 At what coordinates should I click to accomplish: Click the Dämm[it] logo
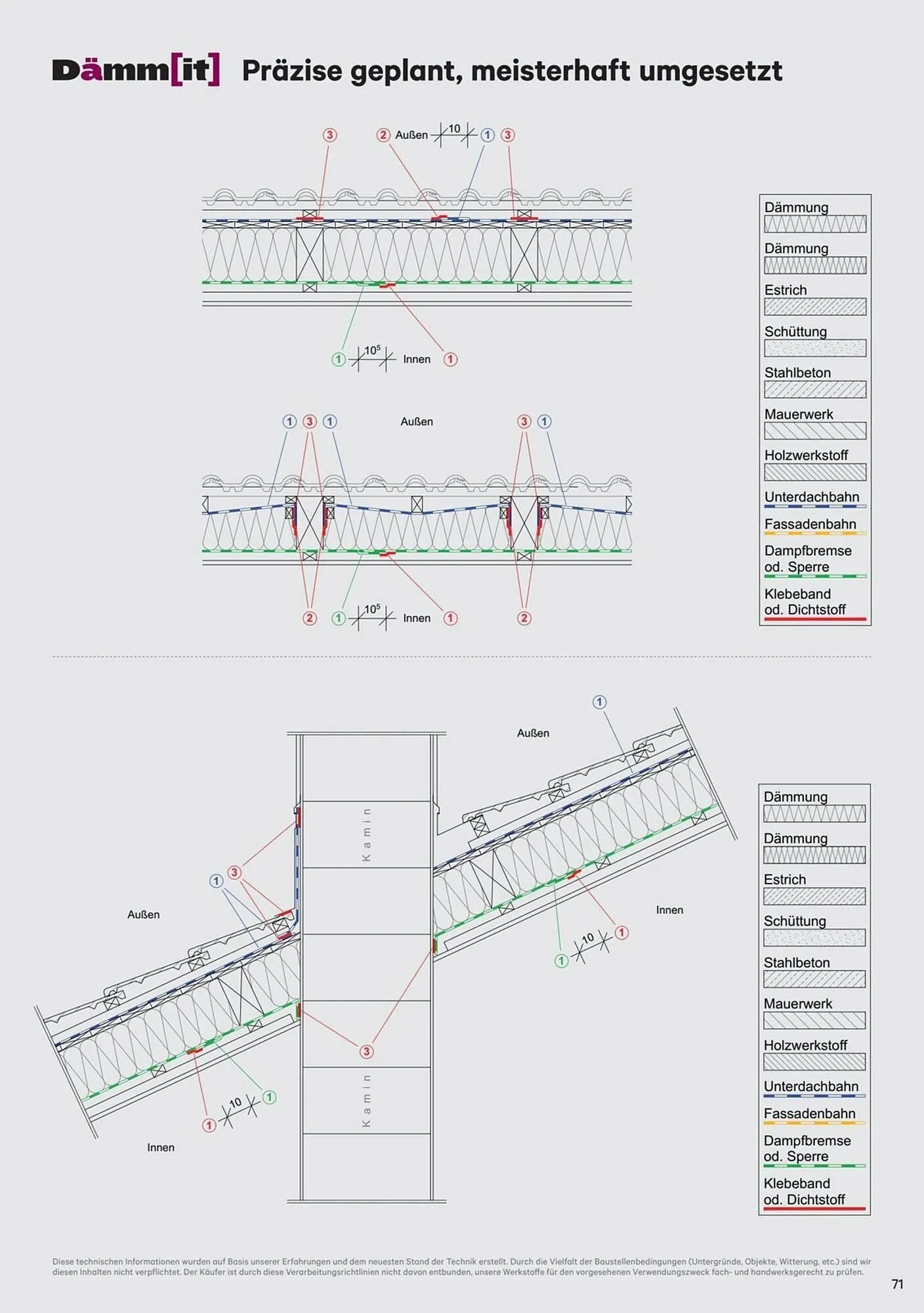click(136, 71)
